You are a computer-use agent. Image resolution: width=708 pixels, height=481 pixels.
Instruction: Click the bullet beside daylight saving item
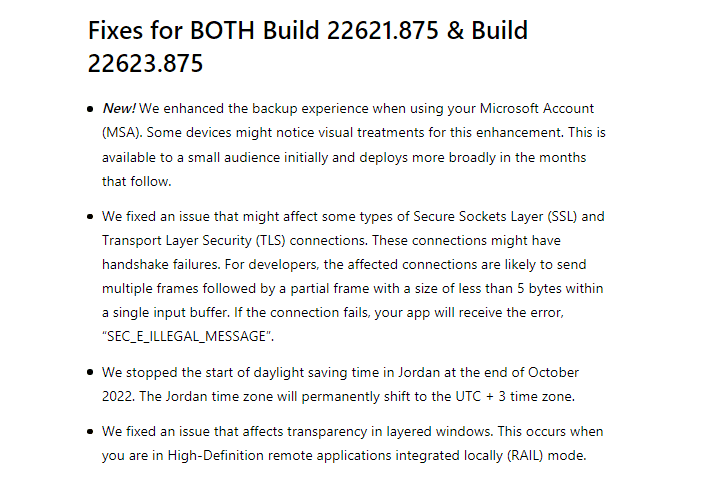pyautogui.click(x=90, y=373)
